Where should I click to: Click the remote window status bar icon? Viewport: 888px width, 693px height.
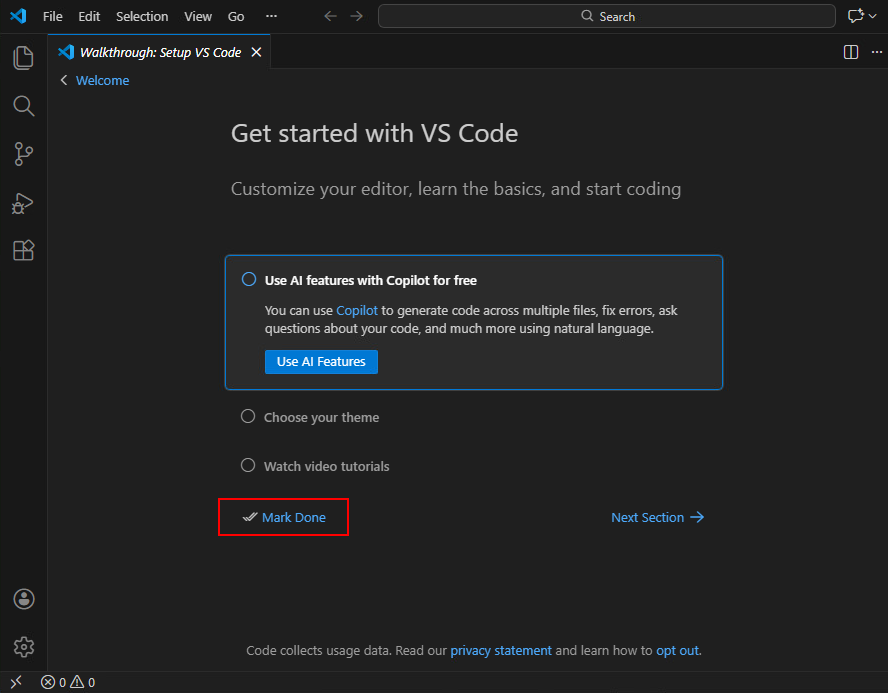pyautogui.click(x=16, y=682)
